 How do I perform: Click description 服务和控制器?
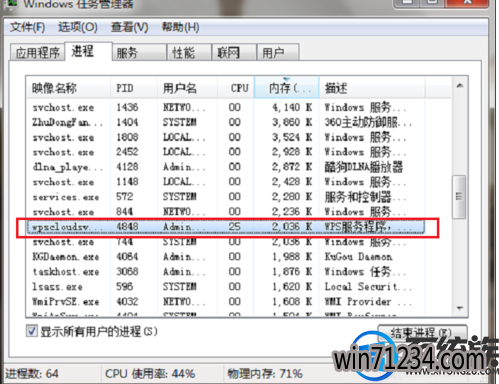pyautogui.click(x=365, y=197)
